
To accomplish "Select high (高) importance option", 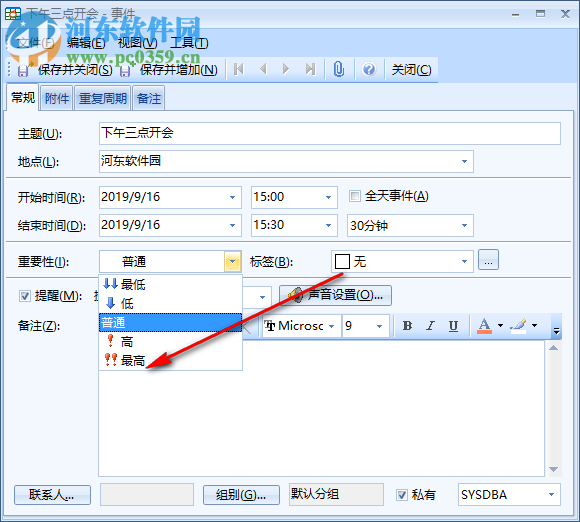I will 171,341.
